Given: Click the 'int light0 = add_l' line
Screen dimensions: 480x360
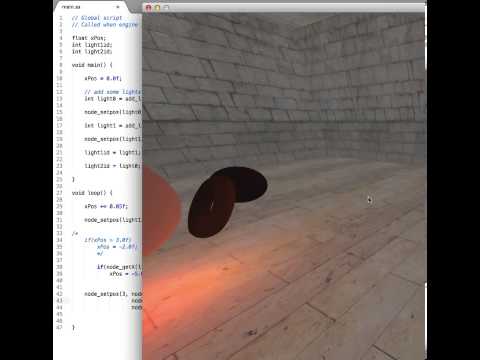Looking at the screenshot, I should 113,99.
